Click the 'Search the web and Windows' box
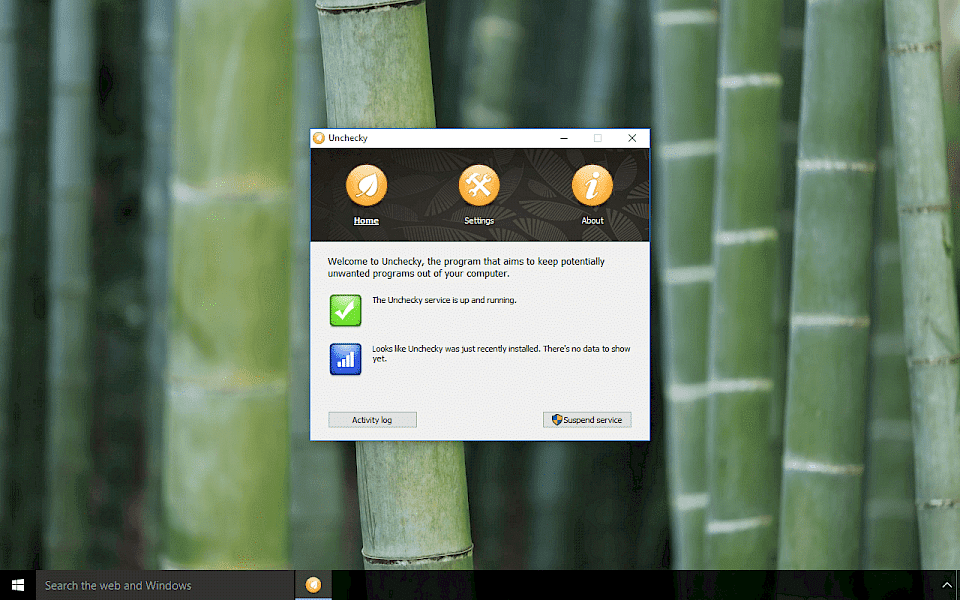960x600 pixels. 165,585
